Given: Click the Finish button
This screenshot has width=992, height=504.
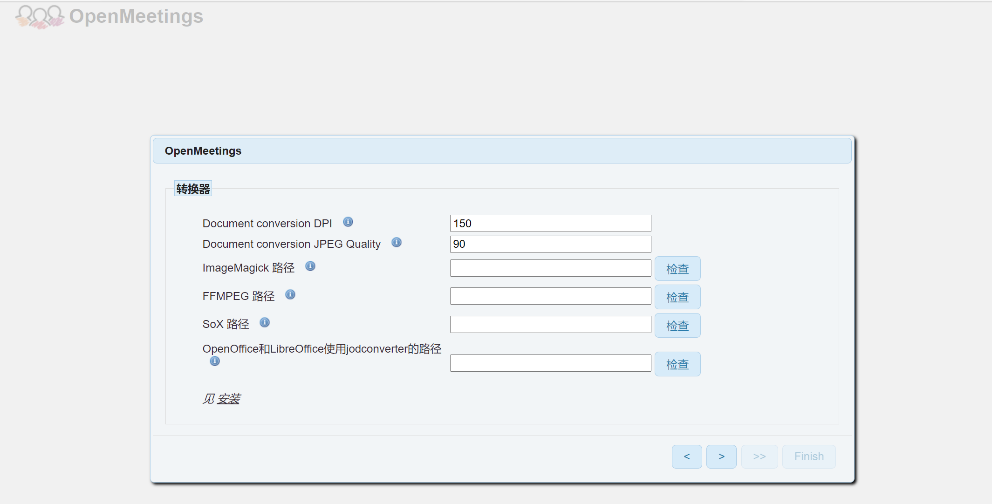Looking at the screenshot, I should 809,457.
